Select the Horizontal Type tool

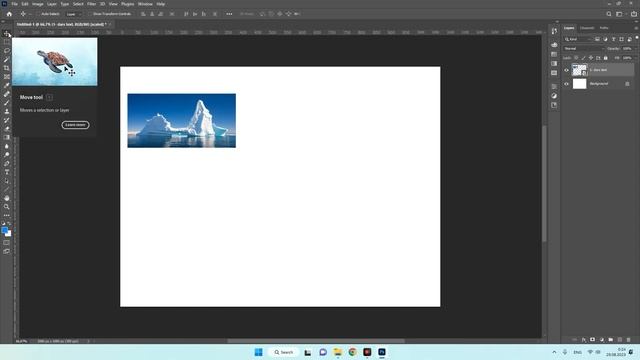7,172
